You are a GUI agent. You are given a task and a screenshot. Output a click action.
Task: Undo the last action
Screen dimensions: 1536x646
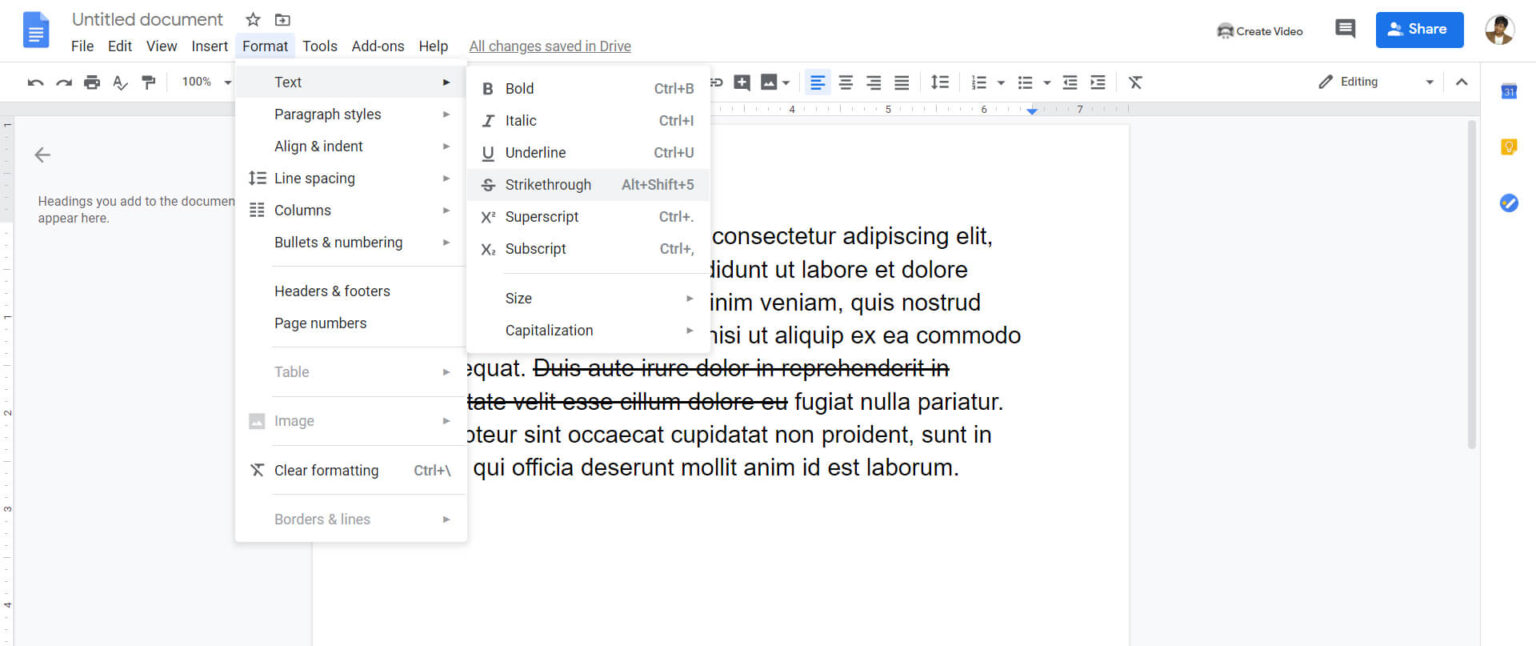click(x=35, y=82)
